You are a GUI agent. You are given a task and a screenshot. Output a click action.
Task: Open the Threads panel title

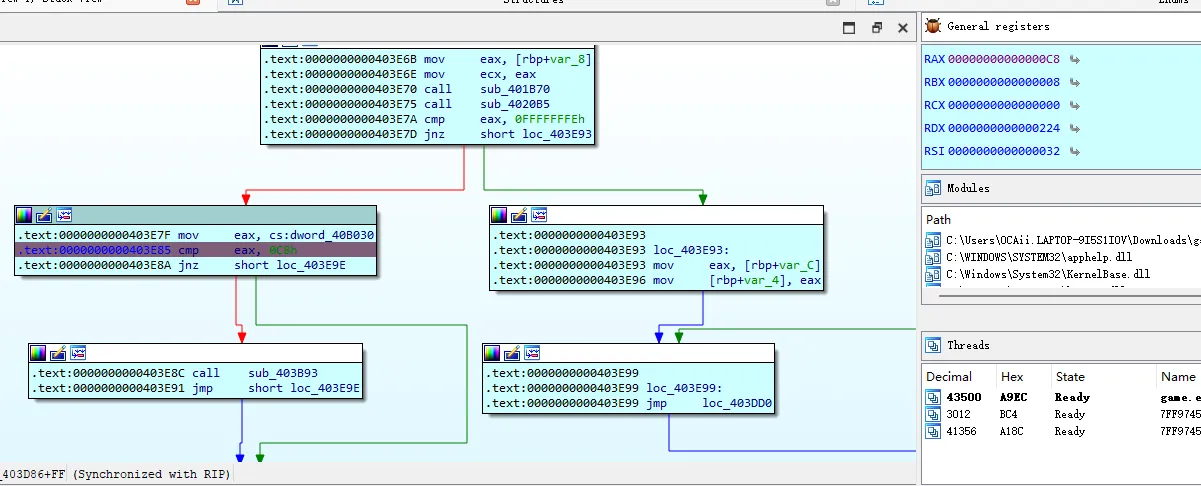pyautogui.click(x=968, y=345)
